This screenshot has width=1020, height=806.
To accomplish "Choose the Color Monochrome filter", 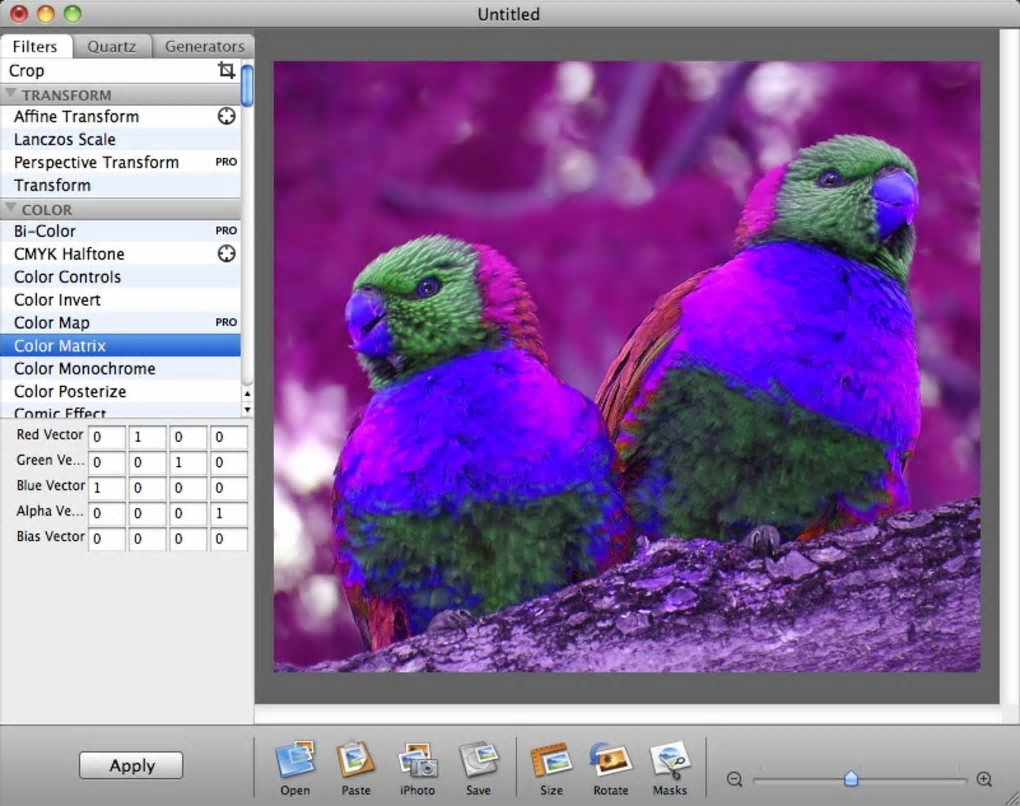I will [x=84, y=369].
